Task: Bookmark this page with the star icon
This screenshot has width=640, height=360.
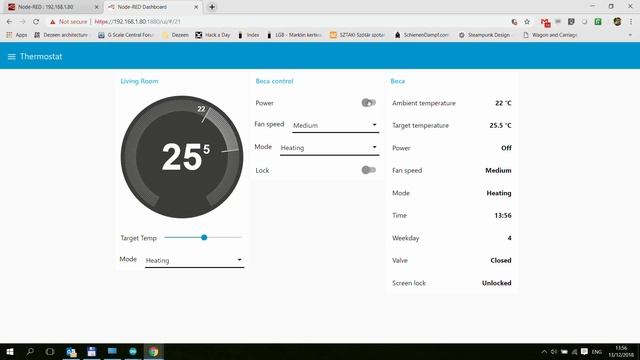Action: [527, 22]
